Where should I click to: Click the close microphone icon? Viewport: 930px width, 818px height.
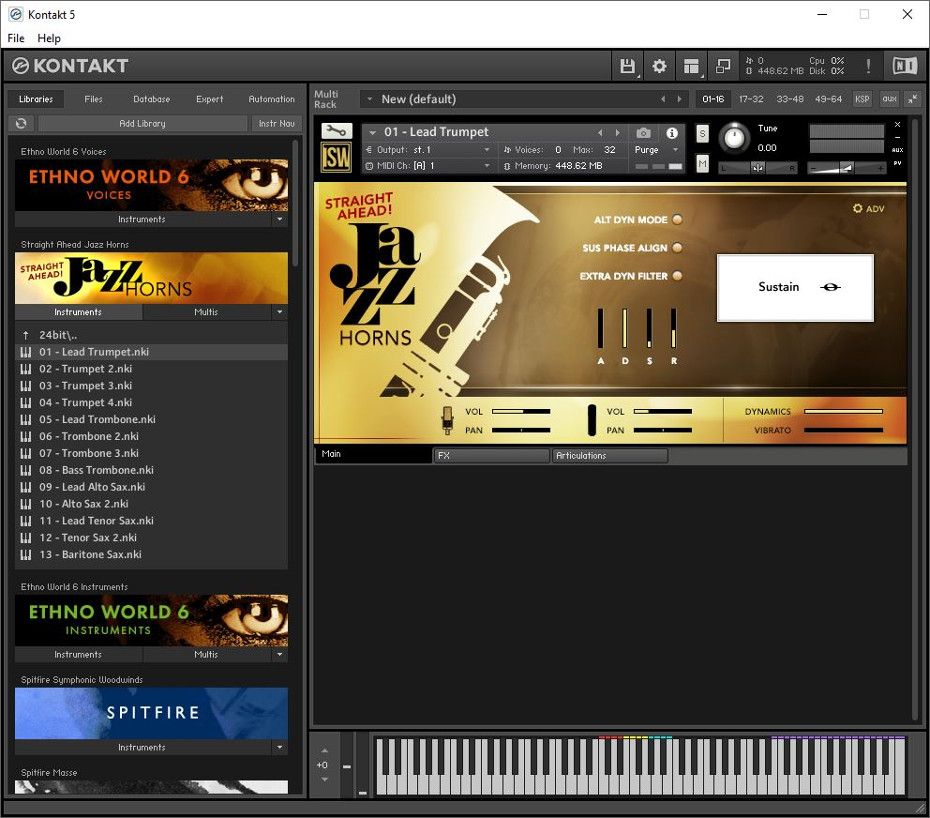[x=447, y=420]
